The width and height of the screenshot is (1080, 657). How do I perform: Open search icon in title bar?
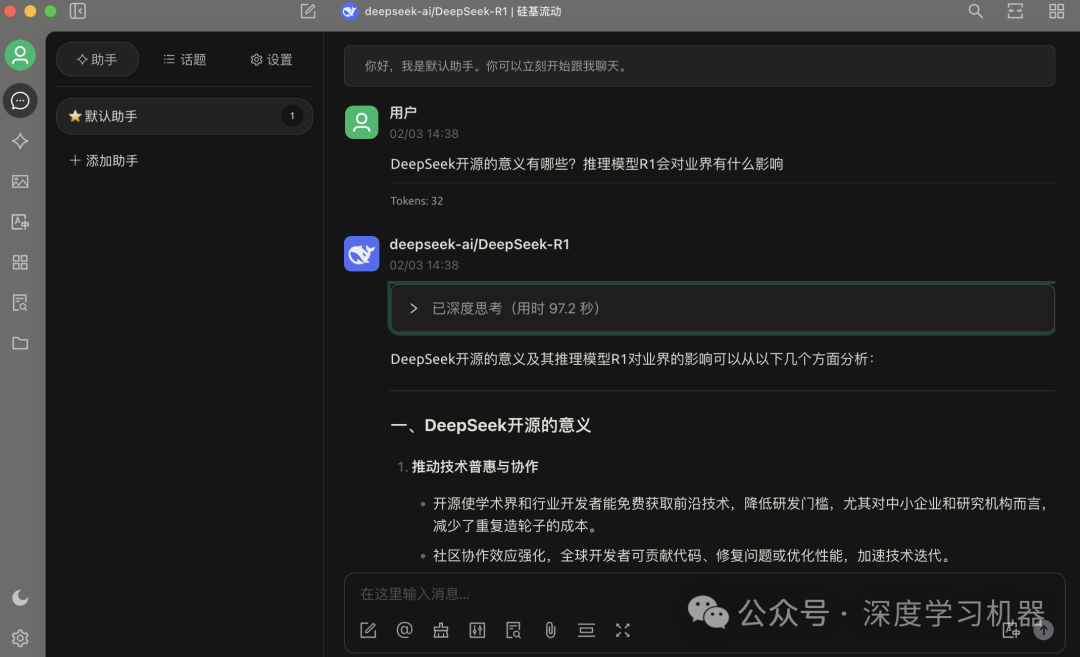[x=975, y=11]
